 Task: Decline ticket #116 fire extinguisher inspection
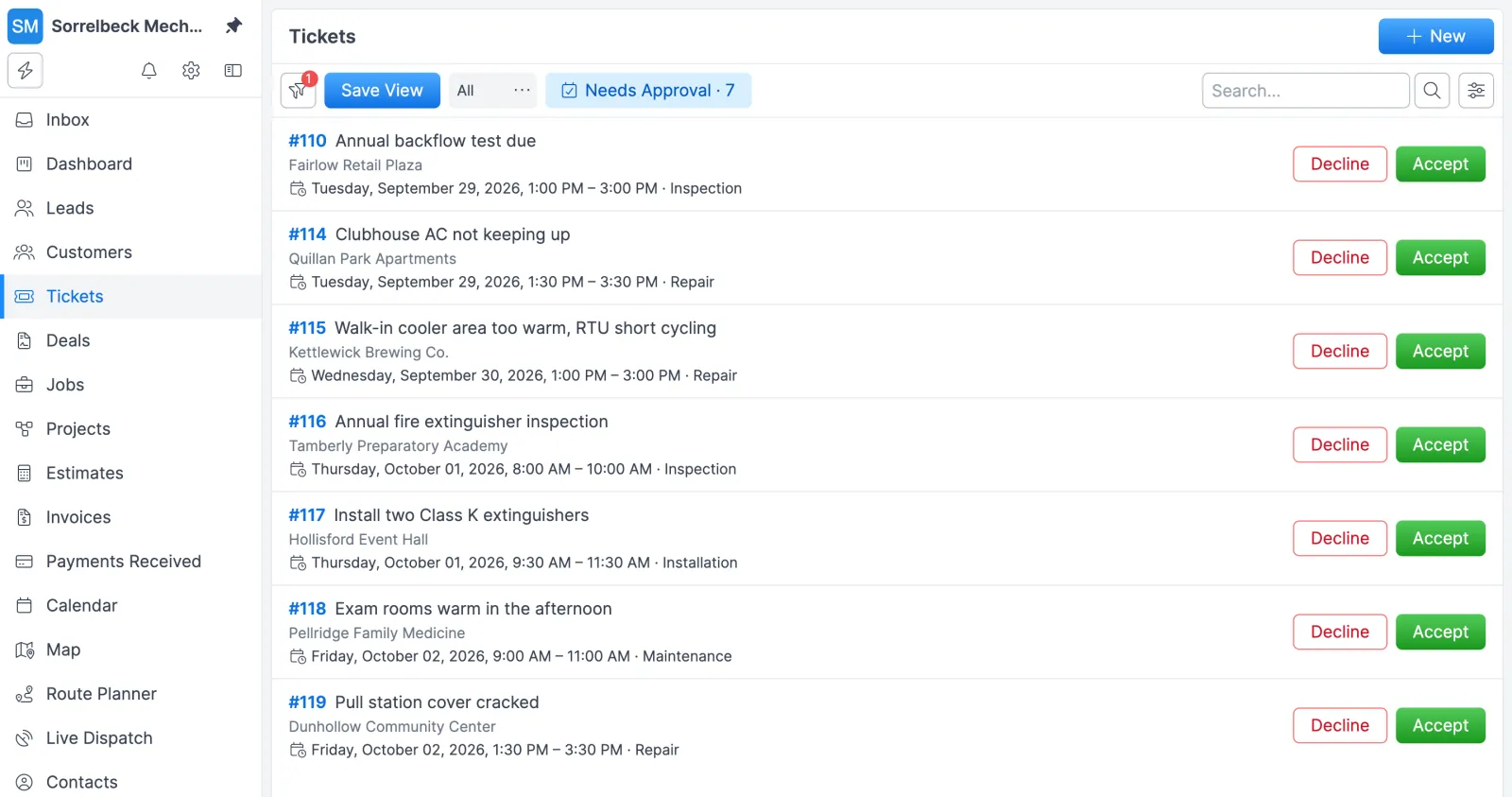(x=1340, y=445)
